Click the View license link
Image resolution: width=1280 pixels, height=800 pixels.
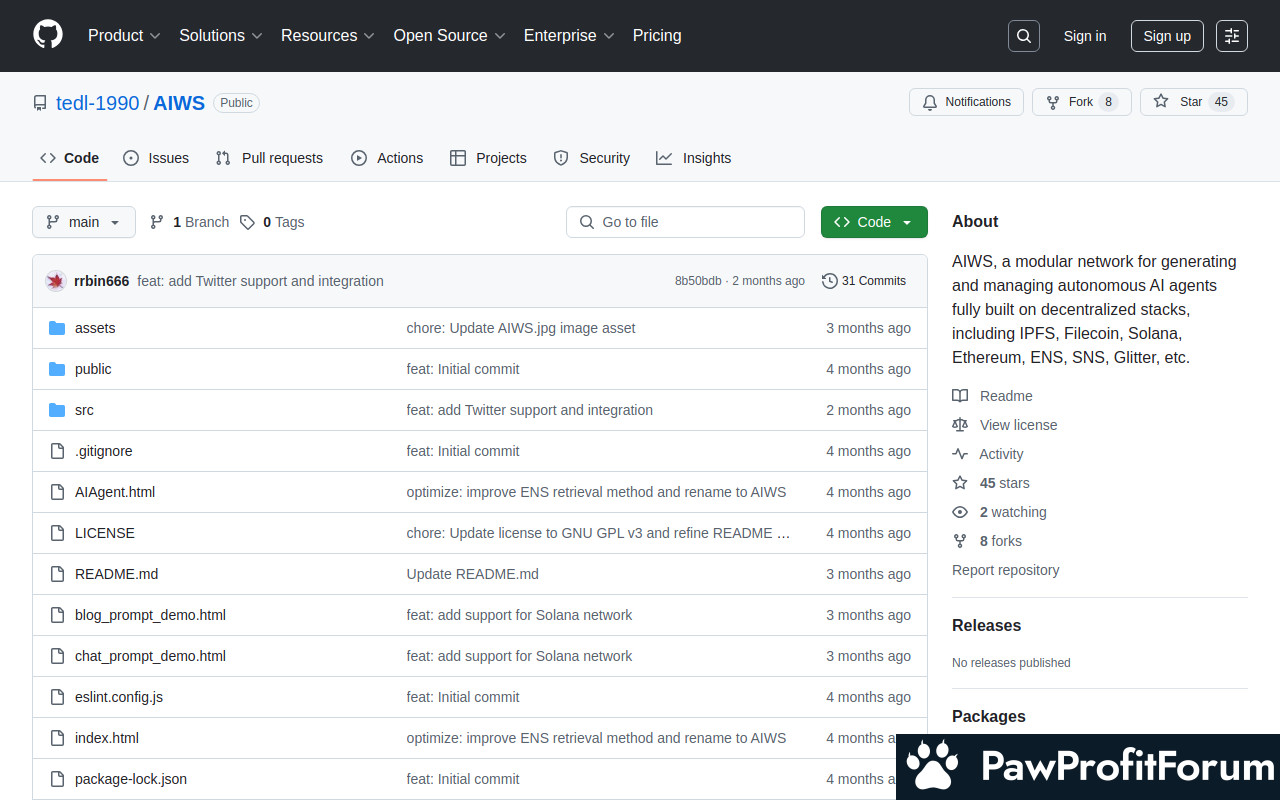[x=1018, y=425]
